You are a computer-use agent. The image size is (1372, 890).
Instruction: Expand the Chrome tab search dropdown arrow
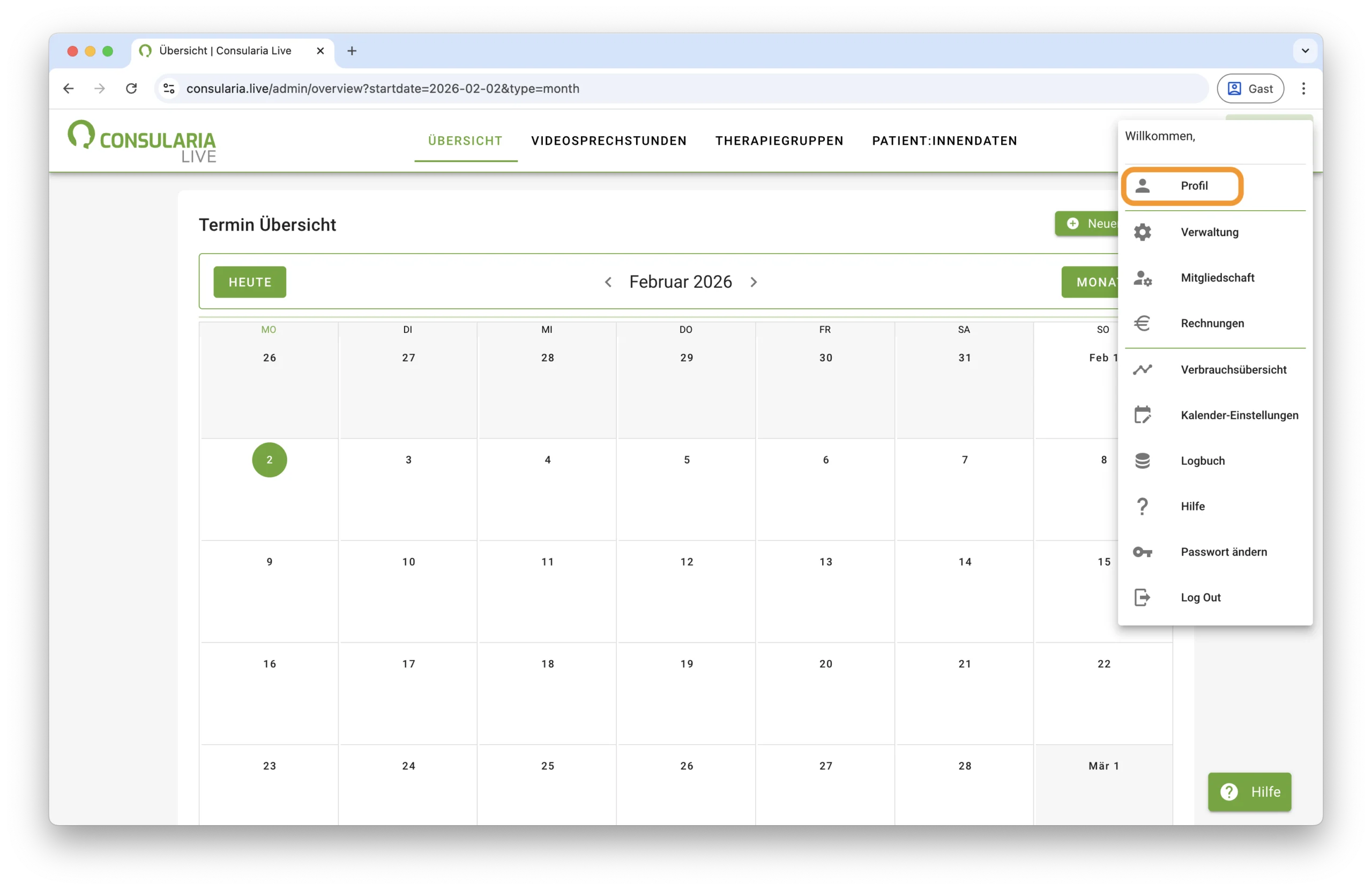click(1304, 51)
